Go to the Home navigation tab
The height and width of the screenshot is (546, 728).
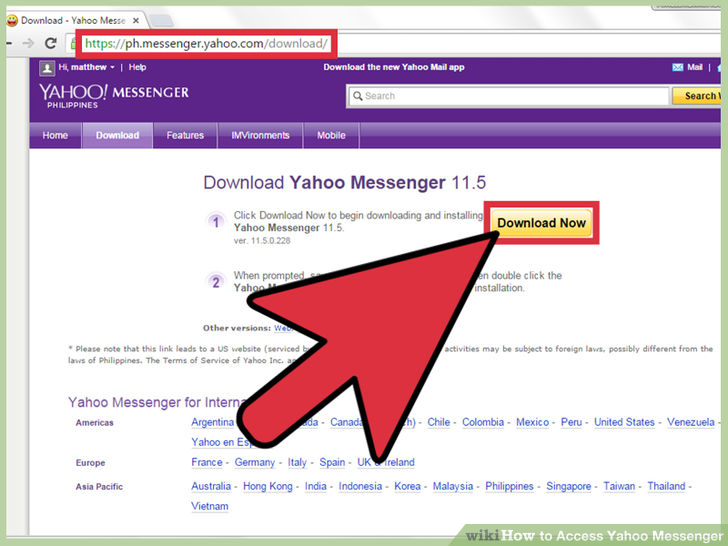point(55,136)
